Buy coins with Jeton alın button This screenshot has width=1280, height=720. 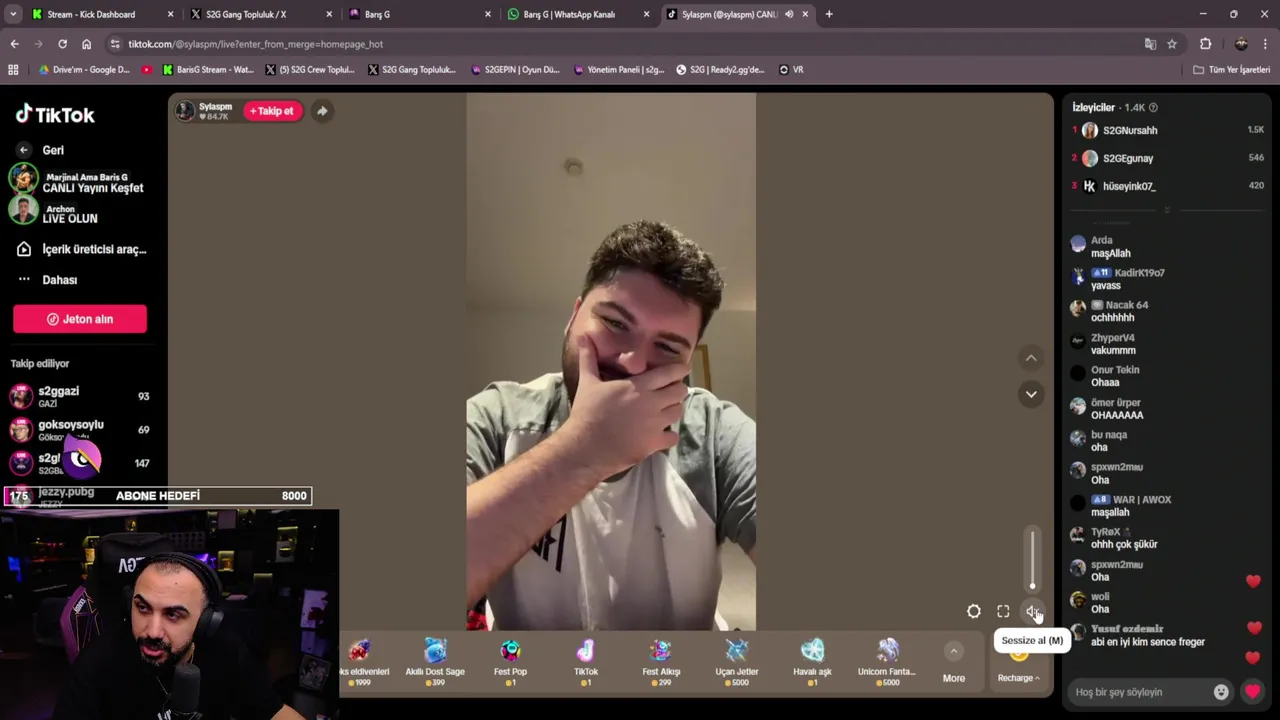80,319
